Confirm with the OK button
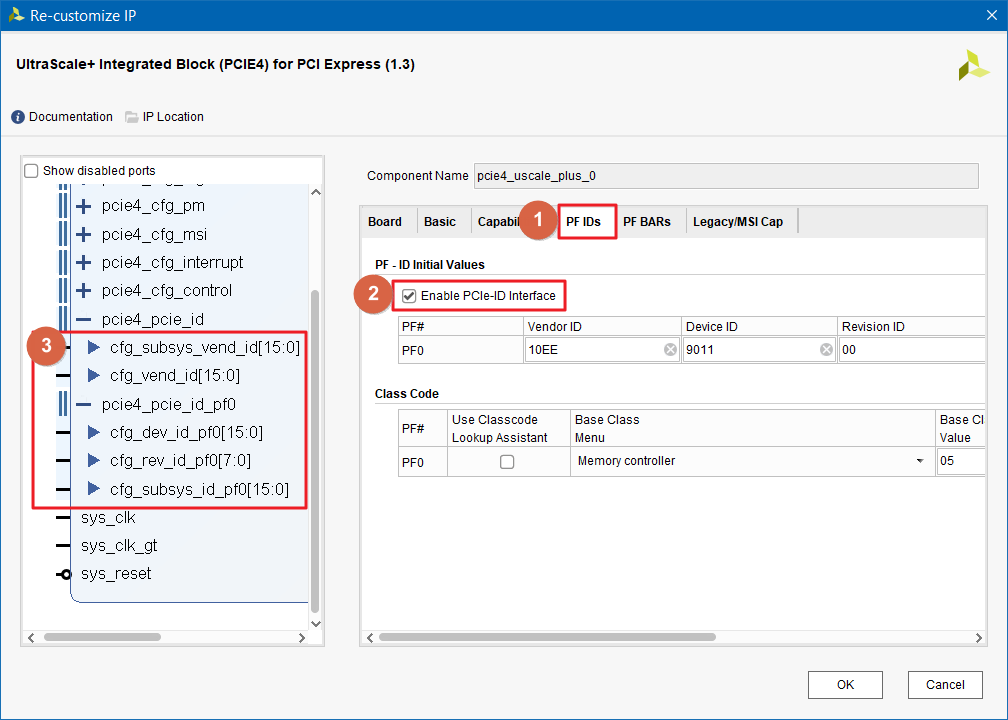The height and width of the screenshot is (720, 1008). pyautogui.click(x=845, y=685)
